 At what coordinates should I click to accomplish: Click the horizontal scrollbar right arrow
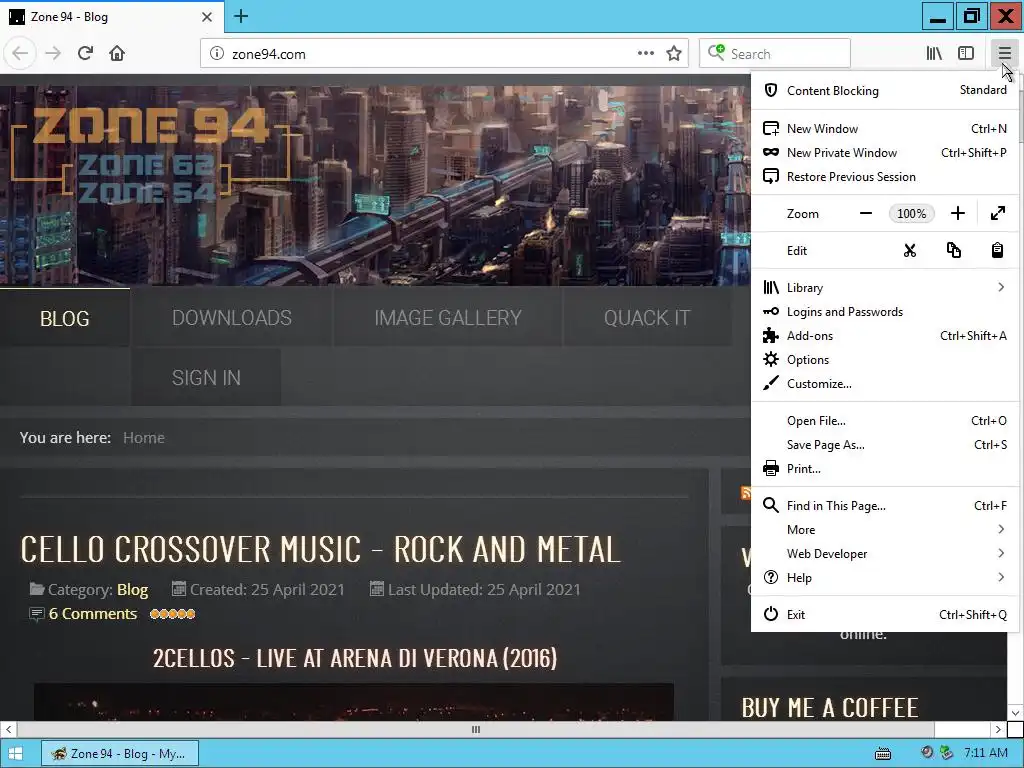point(998,729)
